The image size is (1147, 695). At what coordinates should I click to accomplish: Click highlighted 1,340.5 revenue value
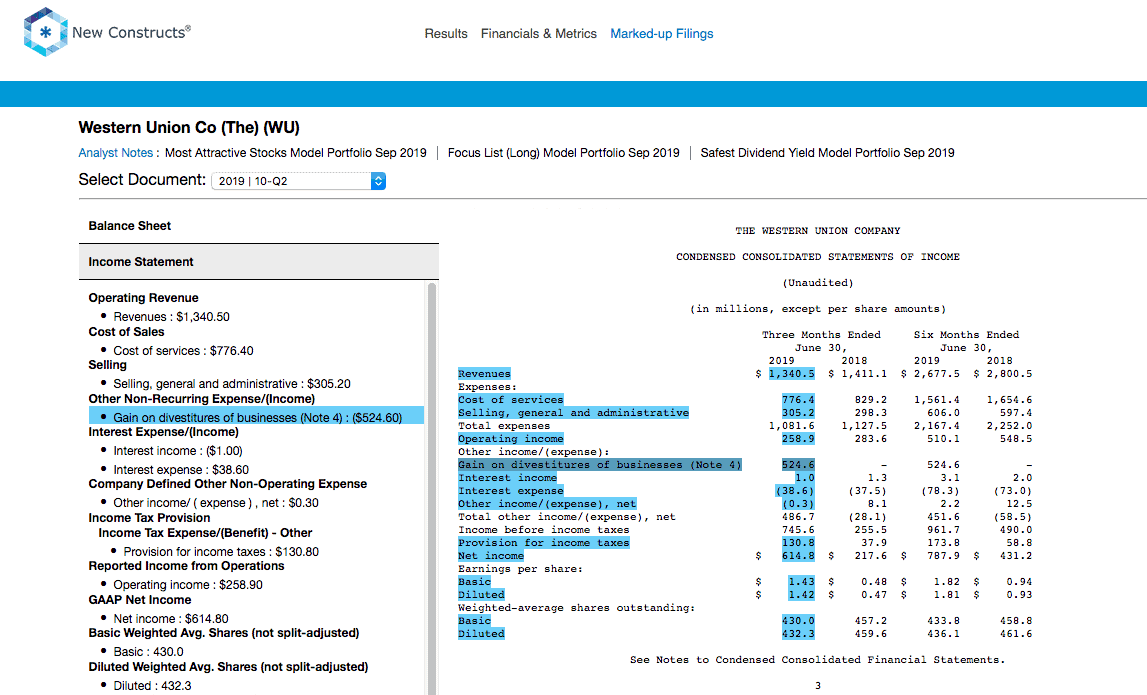coord(791,374)
